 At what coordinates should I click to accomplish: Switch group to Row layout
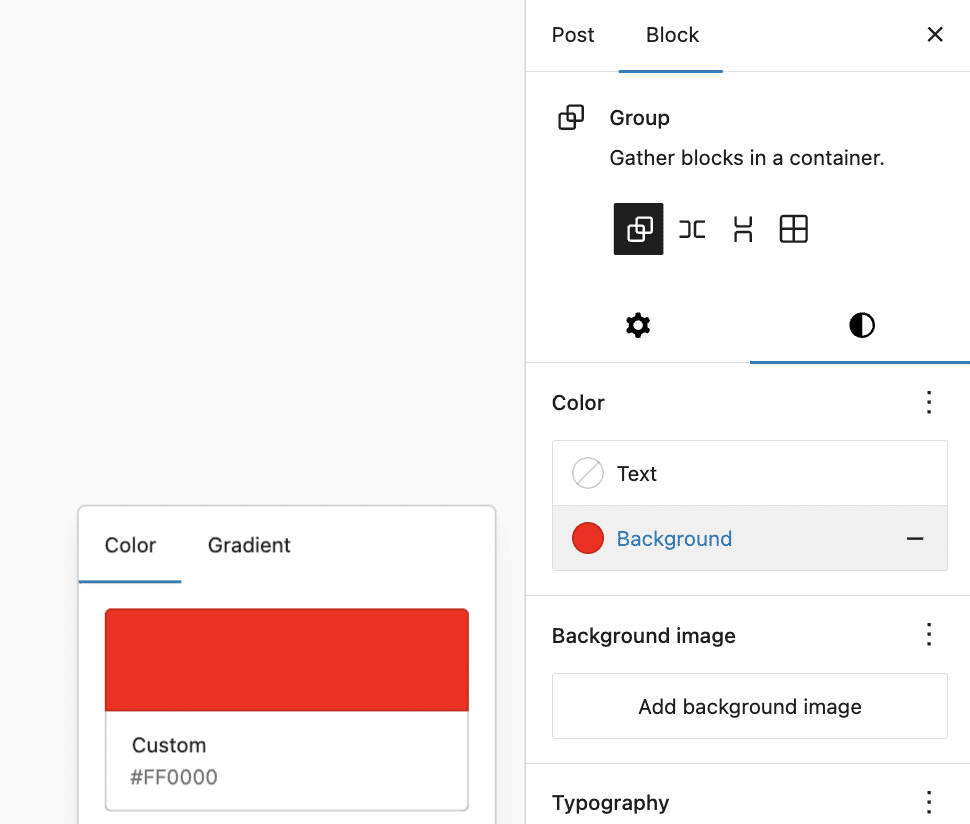coord(691,229)
